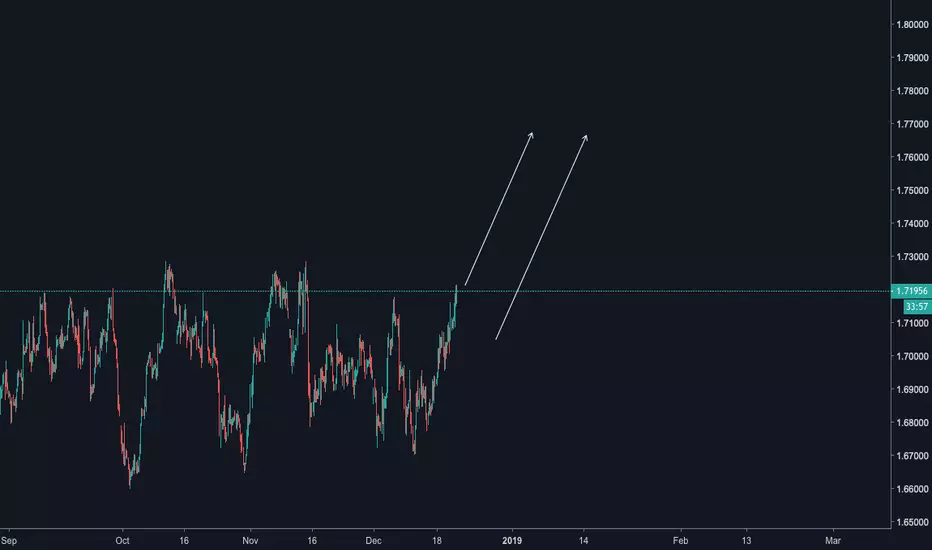932x550 pixels.
Task: Click the 1.67000 price axis label
Action: [912, 456]
